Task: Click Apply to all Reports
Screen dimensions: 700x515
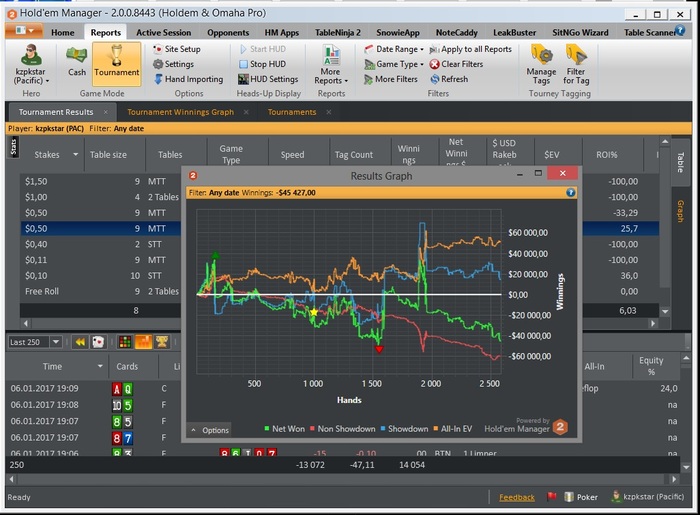Action: pyautogui.click(x=471, y=49)
